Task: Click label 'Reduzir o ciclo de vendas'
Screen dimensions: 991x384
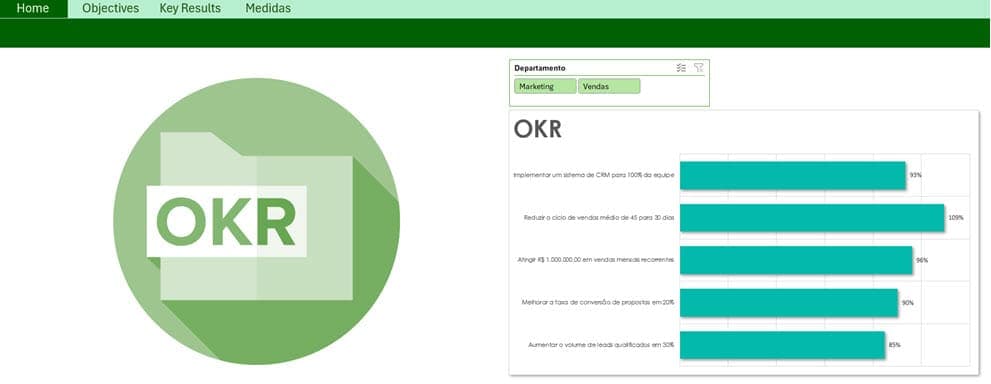Action: click(599, 217)
